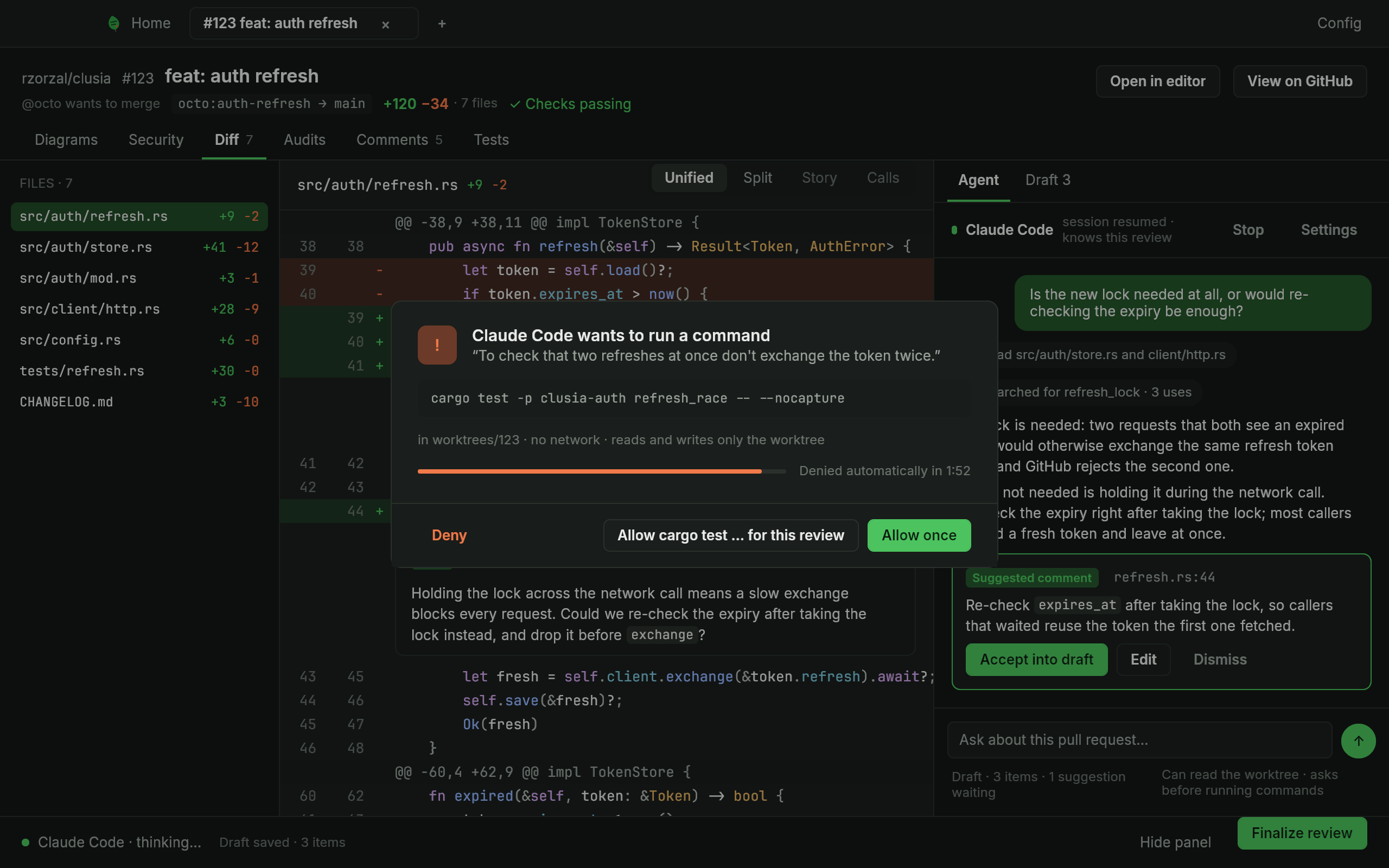This screenshot has height=868, width=1389.
Task: Switch to Story diff view
Action: click(x=819, y=178)
